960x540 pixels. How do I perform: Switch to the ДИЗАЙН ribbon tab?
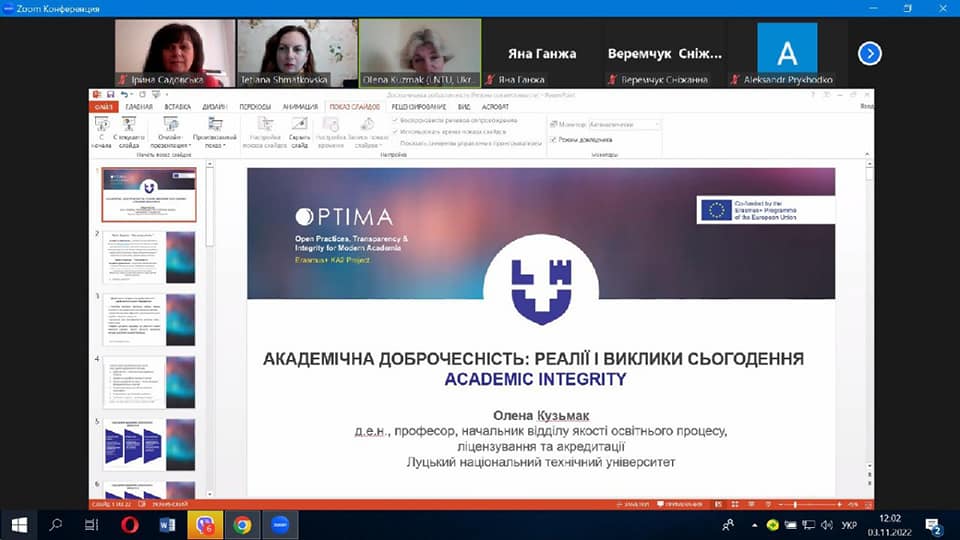(214, 107)
